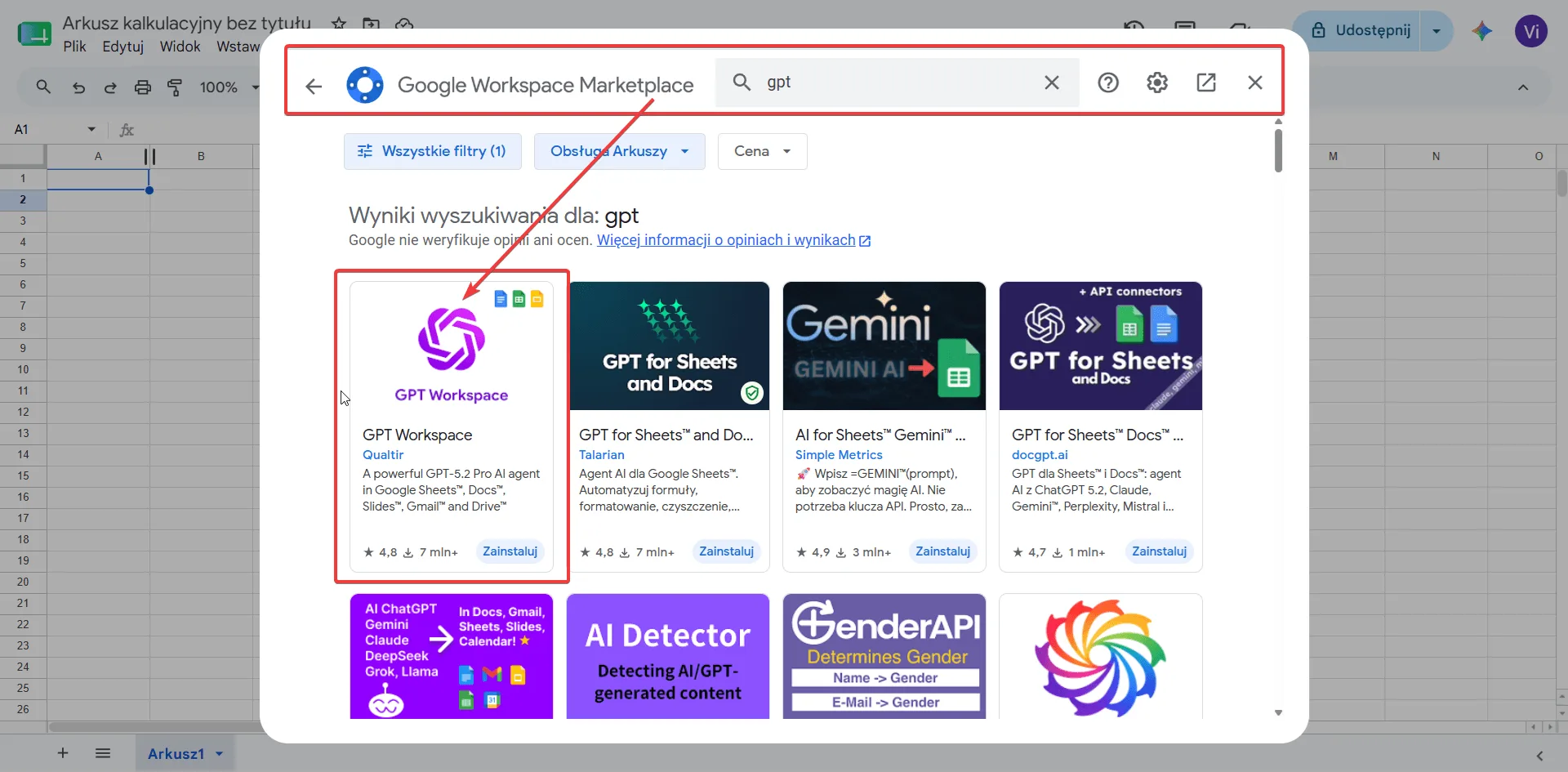Open the GenderAPI card
This screenshot has height=772, width=1568.
click(884, 656)
